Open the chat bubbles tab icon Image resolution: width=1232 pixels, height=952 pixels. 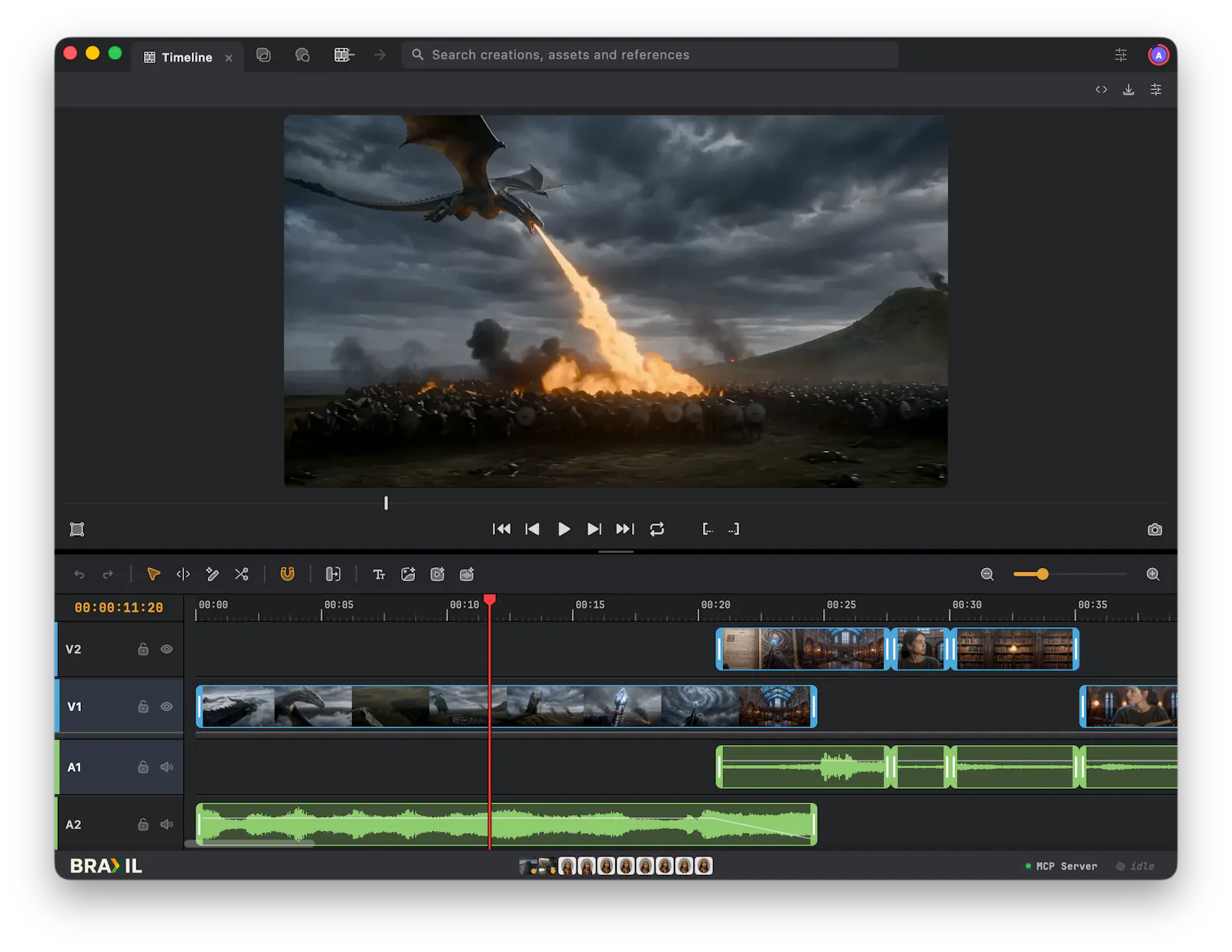pos(303,55)
